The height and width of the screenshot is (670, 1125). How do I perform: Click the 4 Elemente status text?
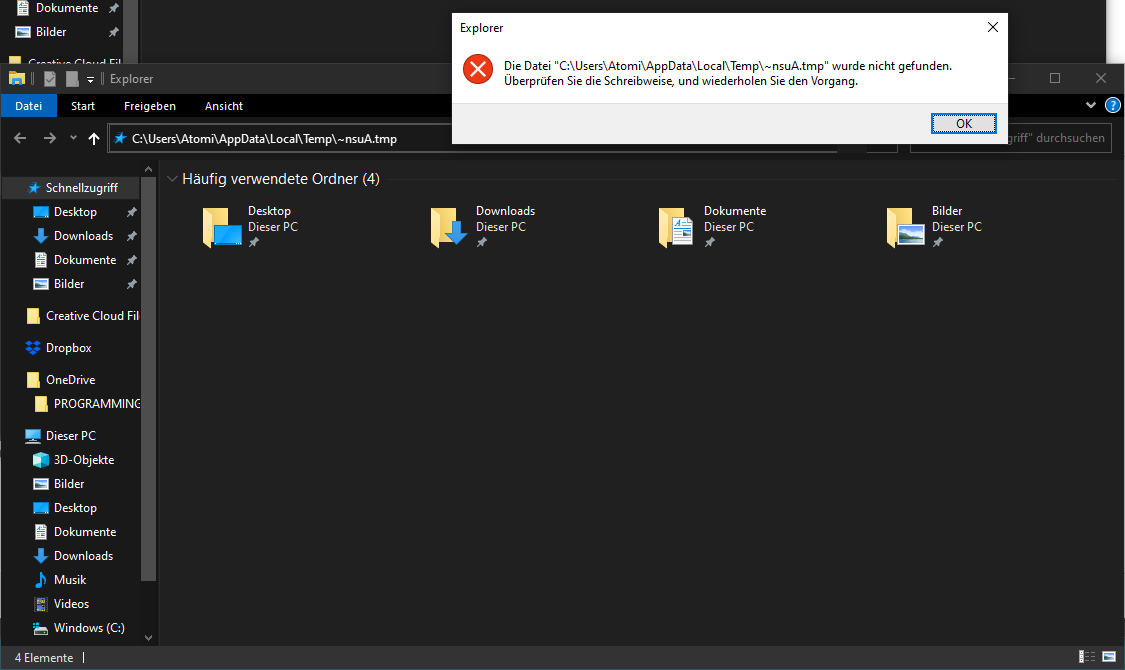pos(44,658)
